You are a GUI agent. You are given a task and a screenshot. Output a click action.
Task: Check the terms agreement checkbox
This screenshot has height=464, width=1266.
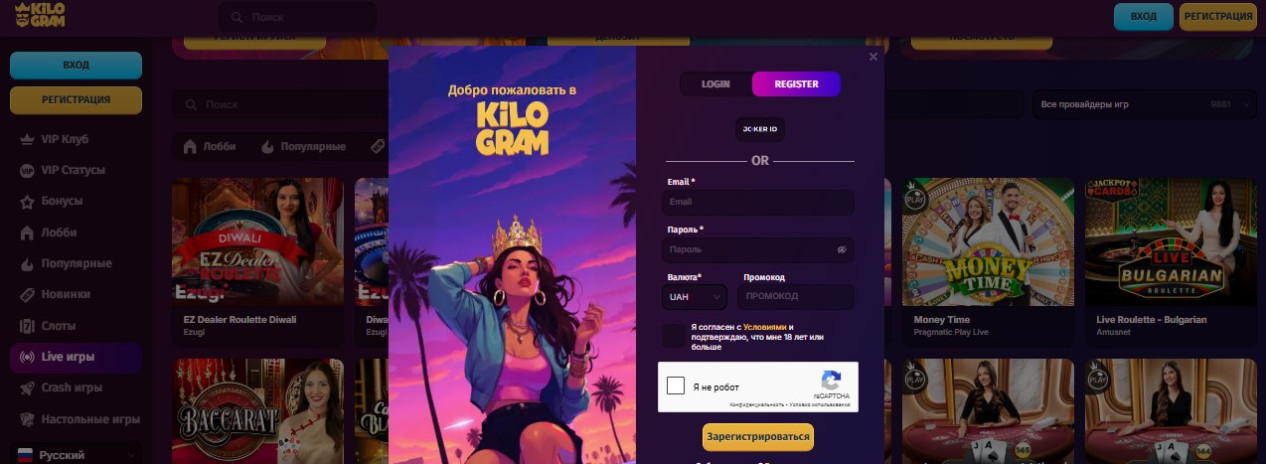674,335
